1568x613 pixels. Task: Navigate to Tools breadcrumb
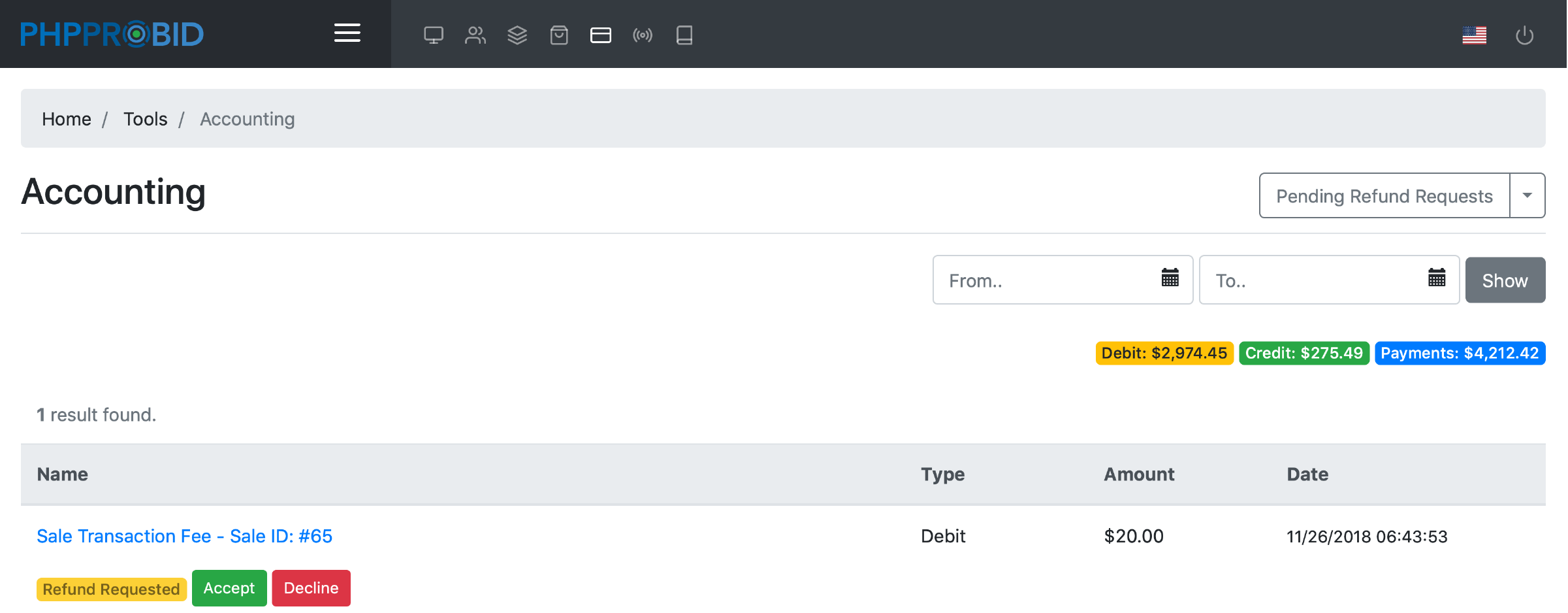point(145,119)
